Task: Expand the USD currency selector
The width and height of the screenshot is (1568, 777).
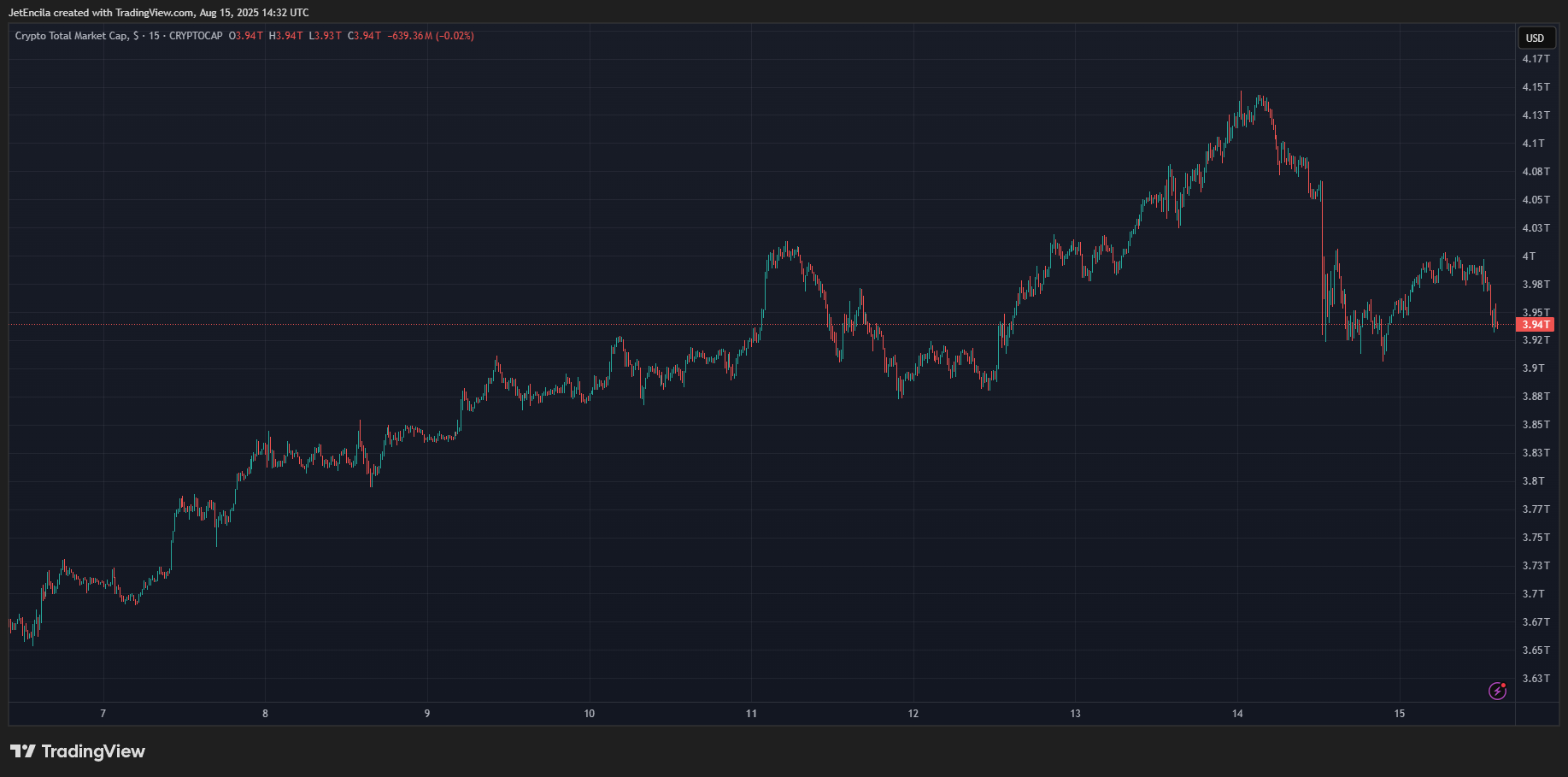Action: click(x=1535, y=38)
